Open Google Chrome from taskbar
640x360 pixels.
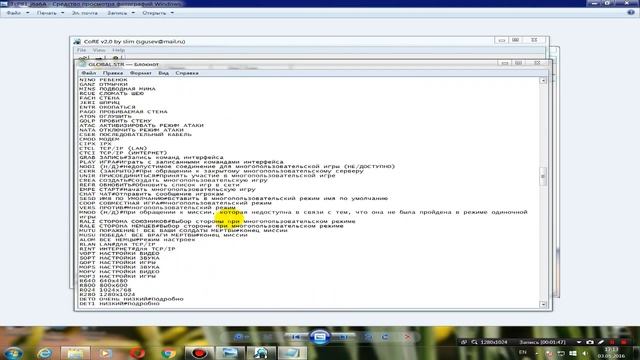click(168, 353)
